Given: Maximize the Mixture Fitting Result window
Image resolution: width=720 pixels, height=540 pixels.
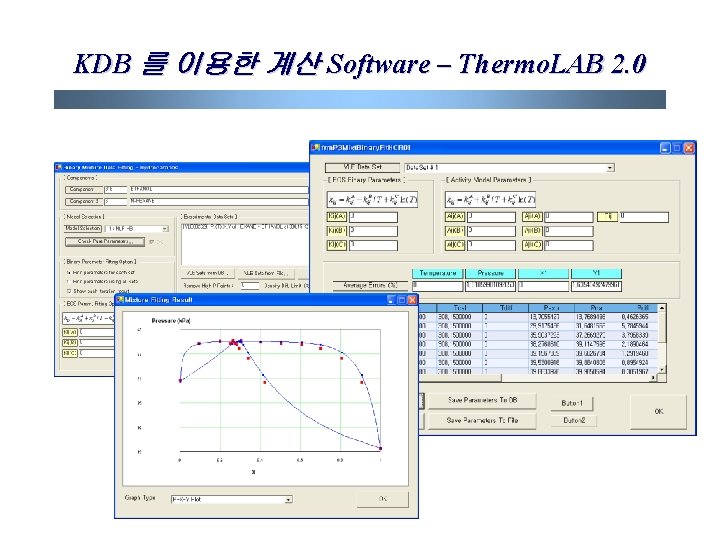Looking at the screenshot, I should click(401, 300).
